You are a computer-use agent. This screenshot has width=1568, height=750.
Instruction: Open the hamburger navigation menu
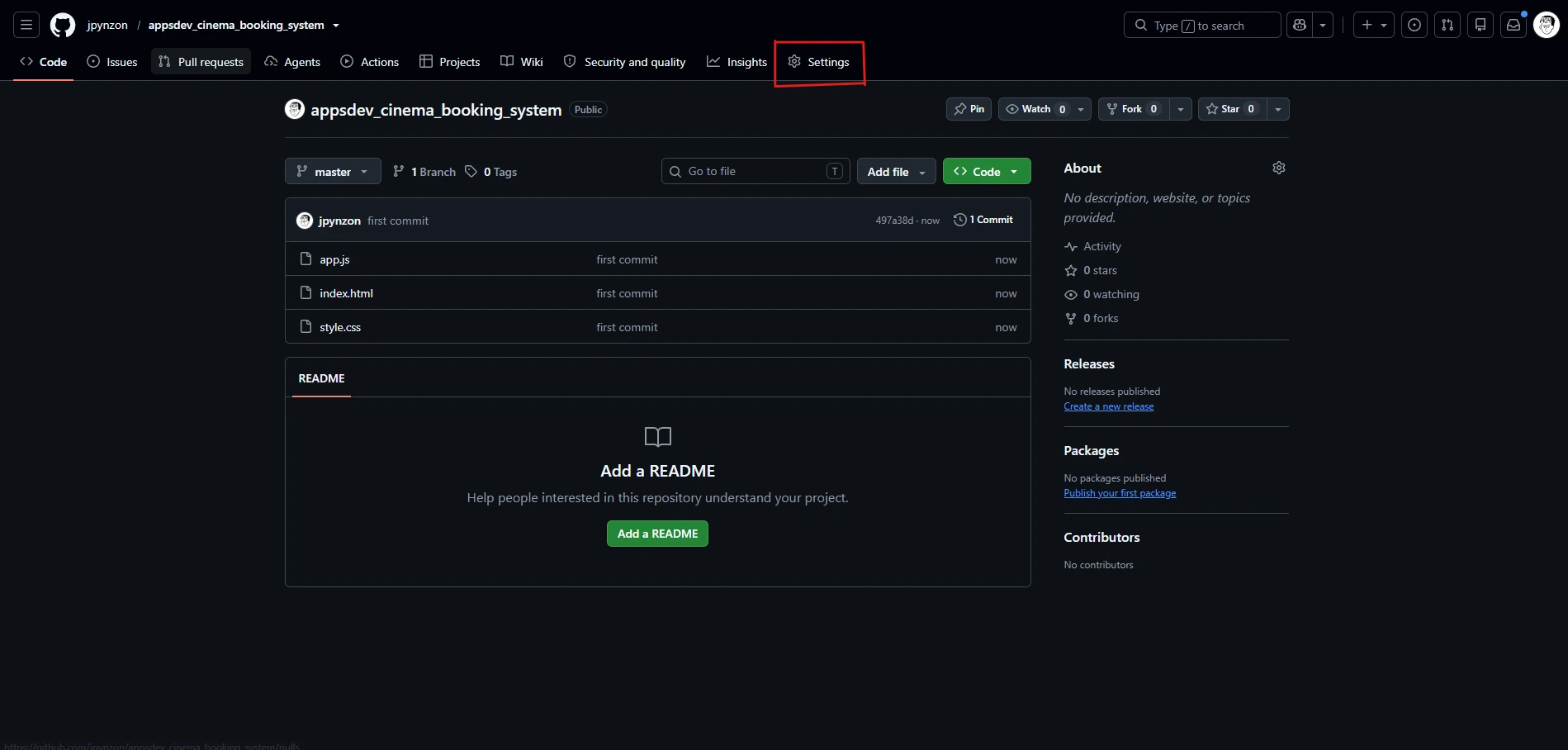(26, 26)
